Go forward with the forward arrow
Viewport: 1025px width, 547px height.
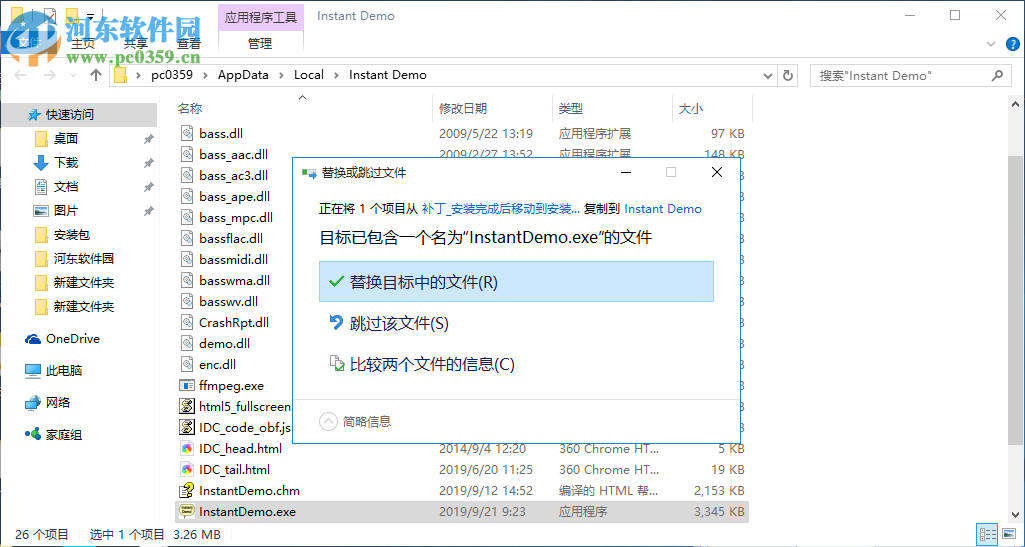[49, 75]
